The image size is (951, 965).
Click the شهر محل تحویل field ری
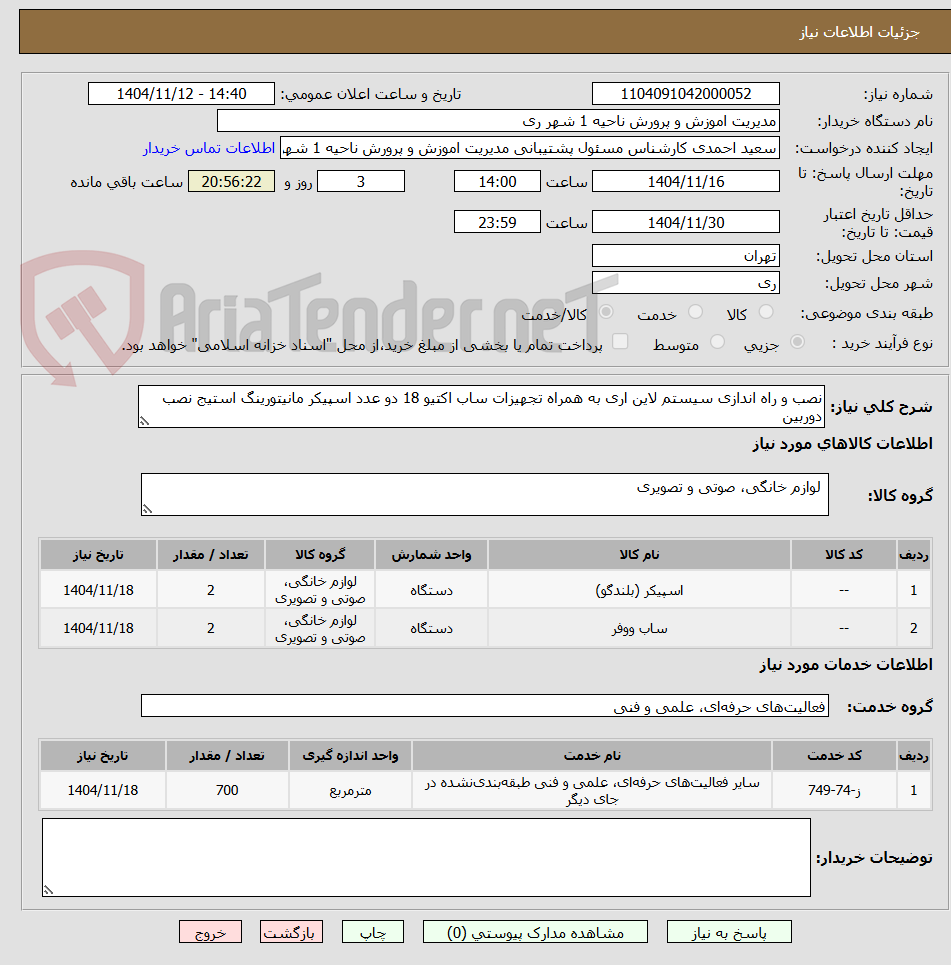click(x=686, y=282)
